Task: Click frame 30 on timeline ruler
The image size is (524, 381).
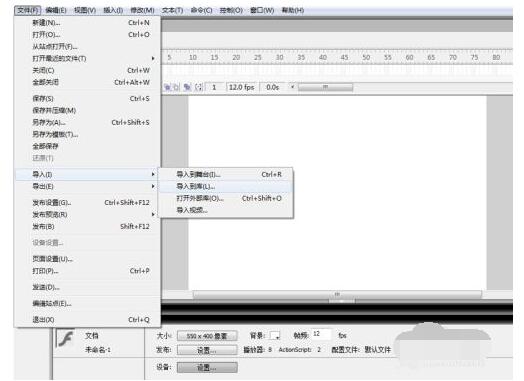Action: tap(279, 57)
